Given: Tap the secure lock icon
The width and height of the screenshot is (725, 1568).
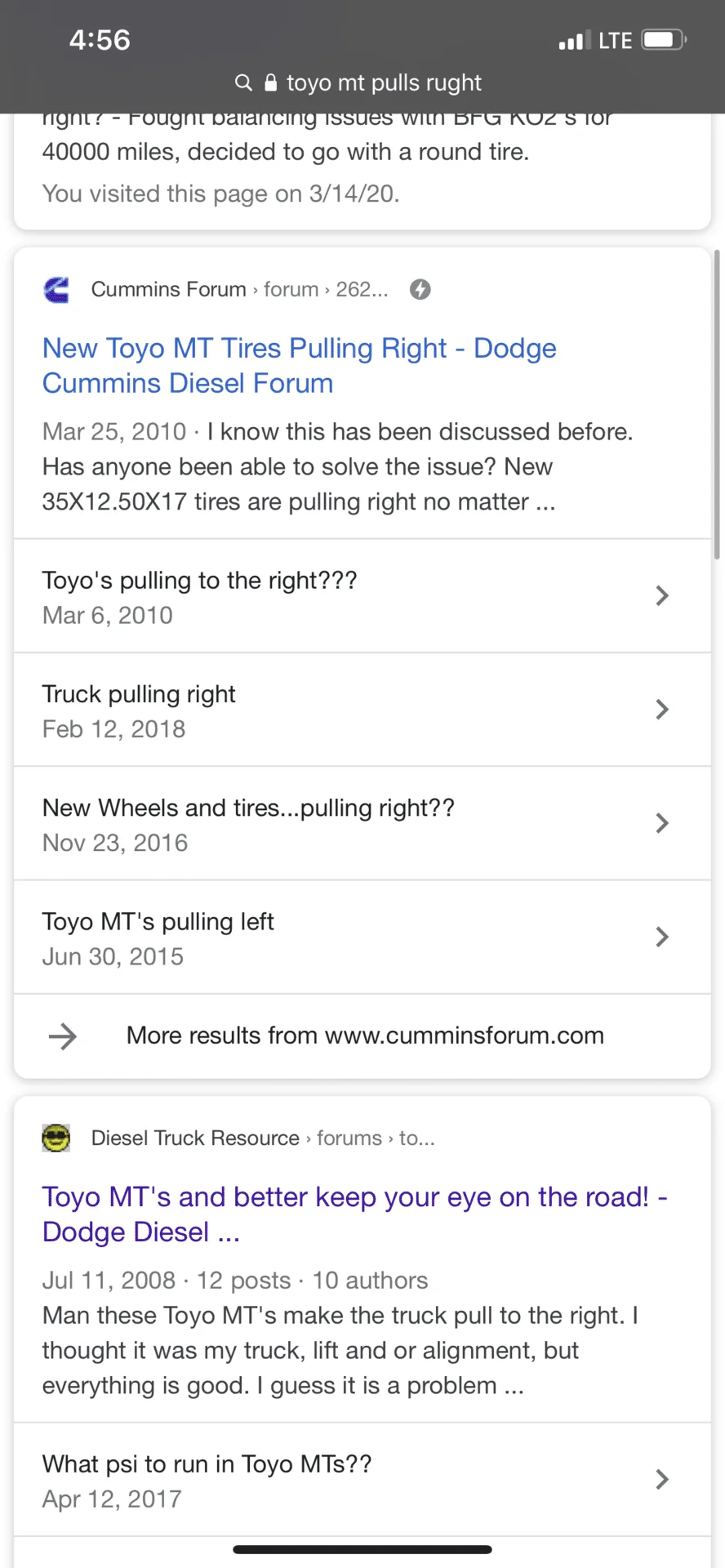Looking at the screenshot, I should [x=271, y=82].
